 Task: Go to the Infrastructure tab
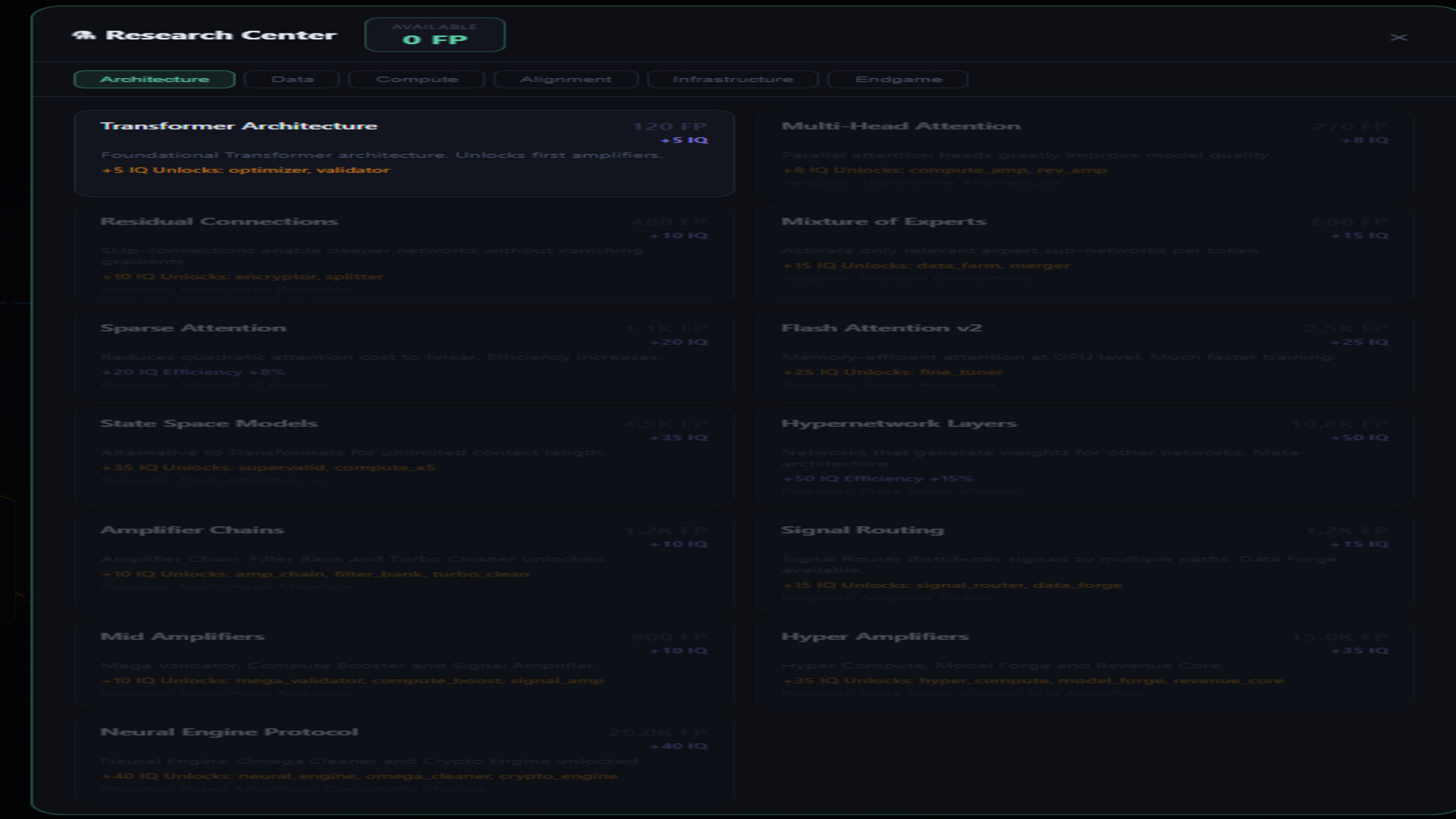tap(733, 80)
